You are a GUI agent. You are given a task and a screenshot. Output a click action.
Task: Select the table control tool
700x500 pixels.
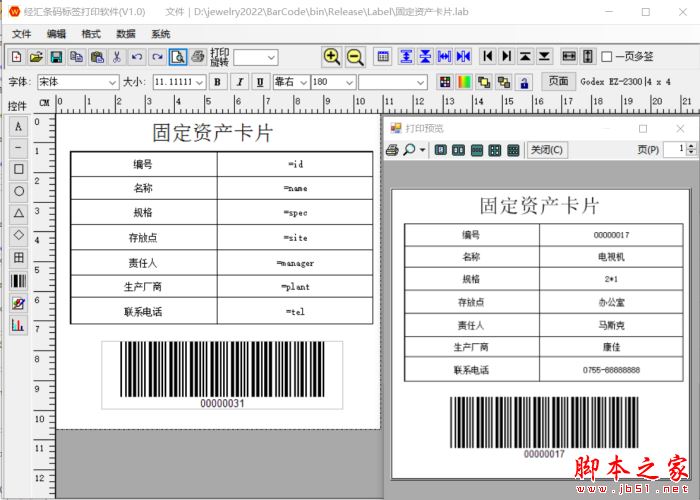click(x=18, y=258)
